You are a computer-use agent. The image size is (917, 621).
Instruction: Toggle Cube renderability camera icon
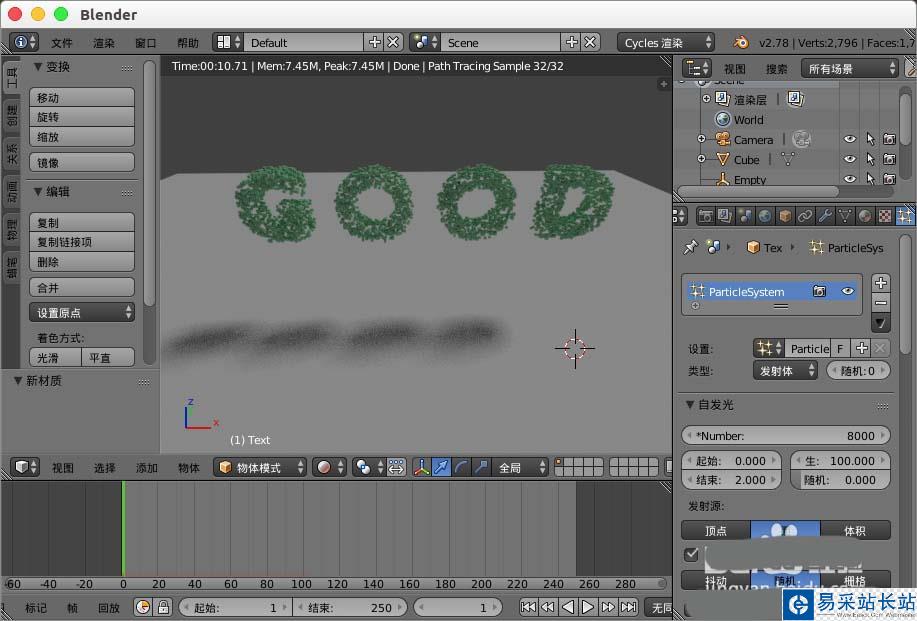pyautogui.click(x=890, y=159)
